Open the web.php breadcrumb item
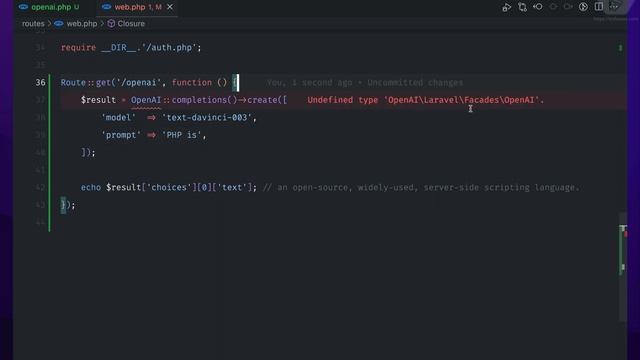 pos(82,24)
